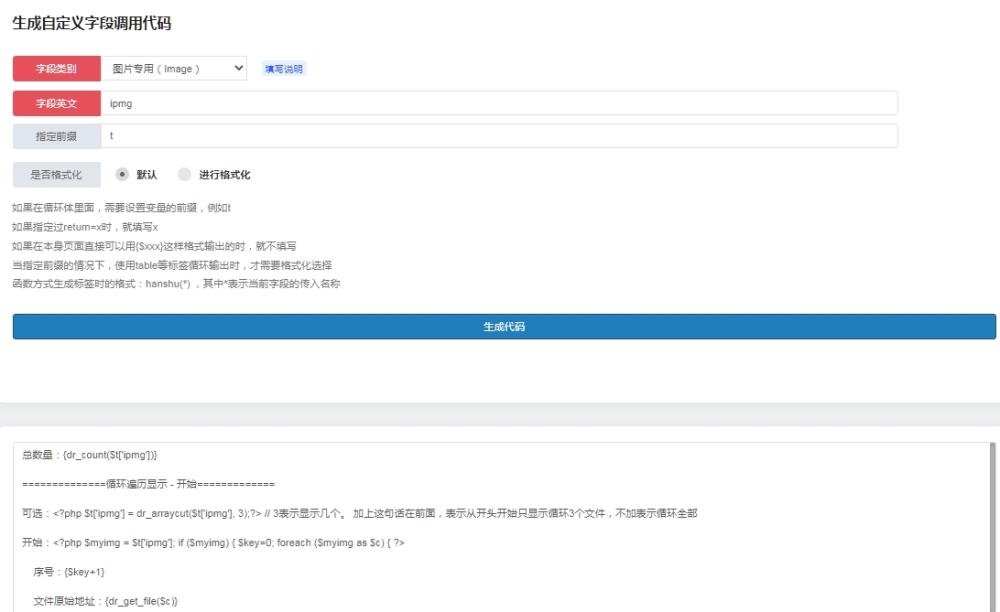1000x612 pixels.
Task: Open the 图片专用 (Image) field type dropdown
Action: (x=174, y=68)
